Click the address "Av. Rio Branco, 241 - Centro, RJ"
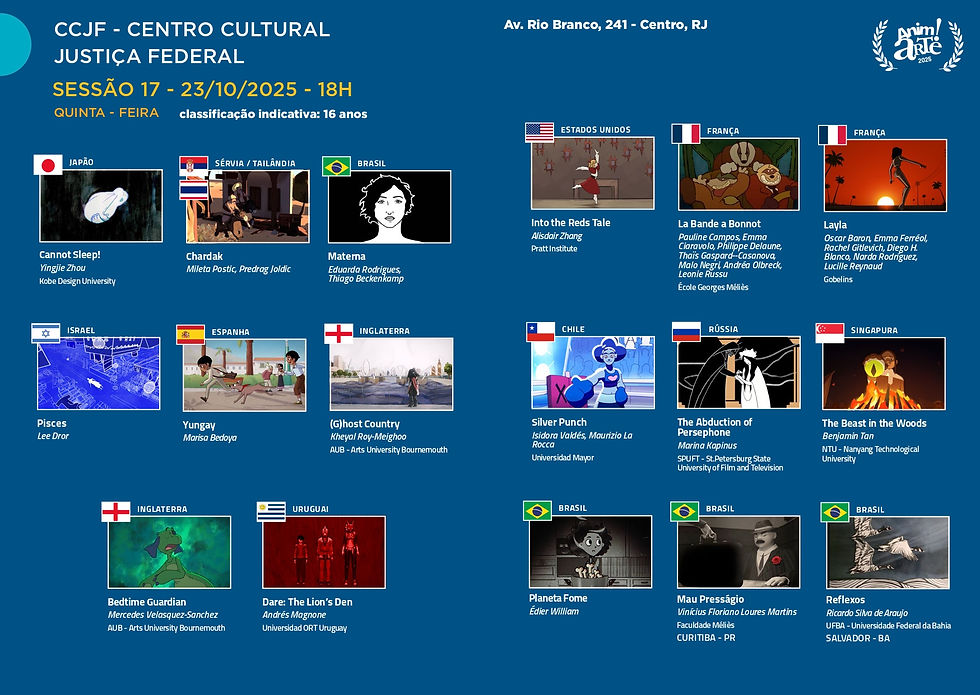The image size is (980, 695). point(606,25)
